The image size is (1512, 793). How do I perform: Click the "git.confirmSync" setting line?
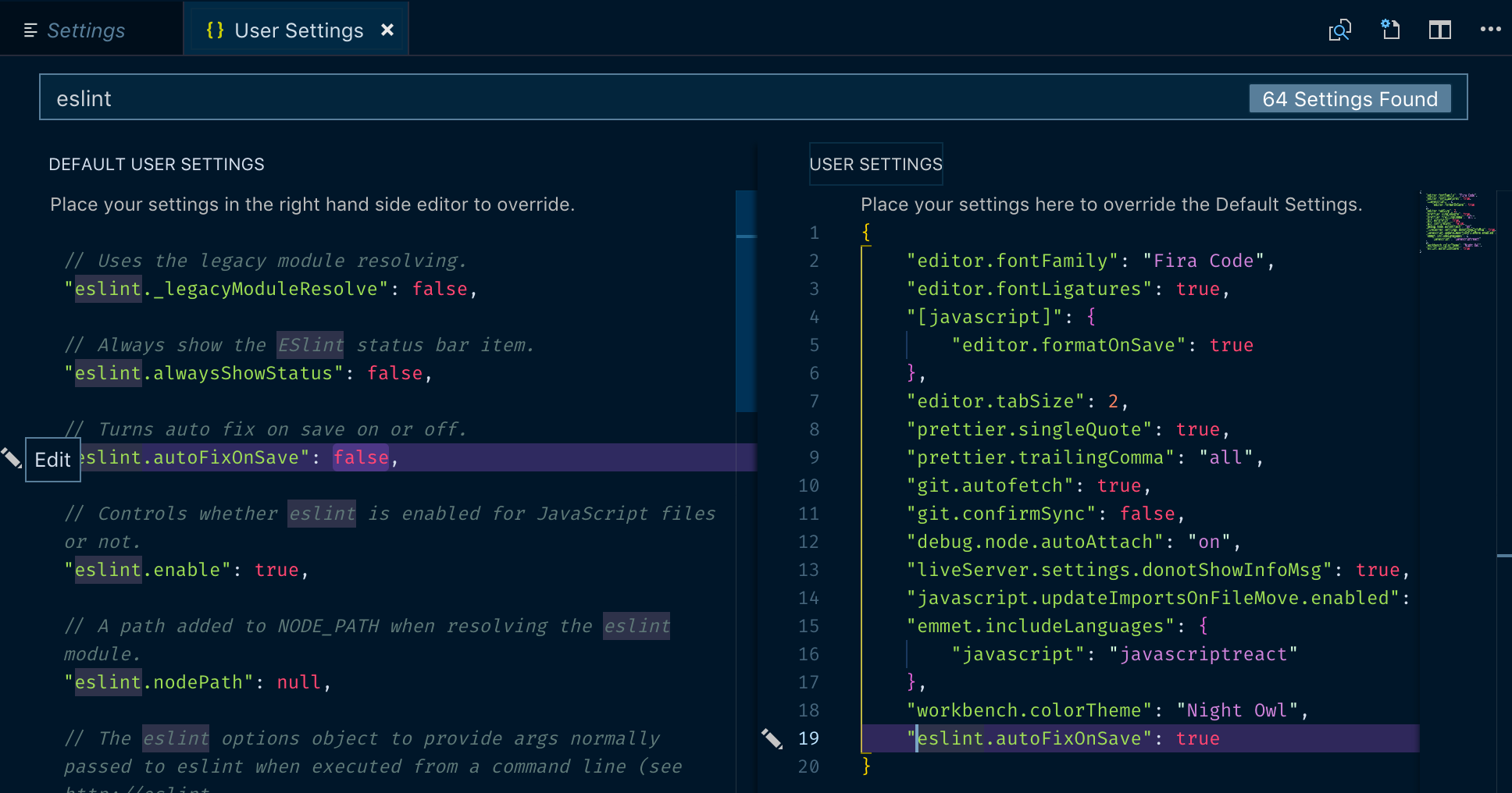[x=1046, y=514]
